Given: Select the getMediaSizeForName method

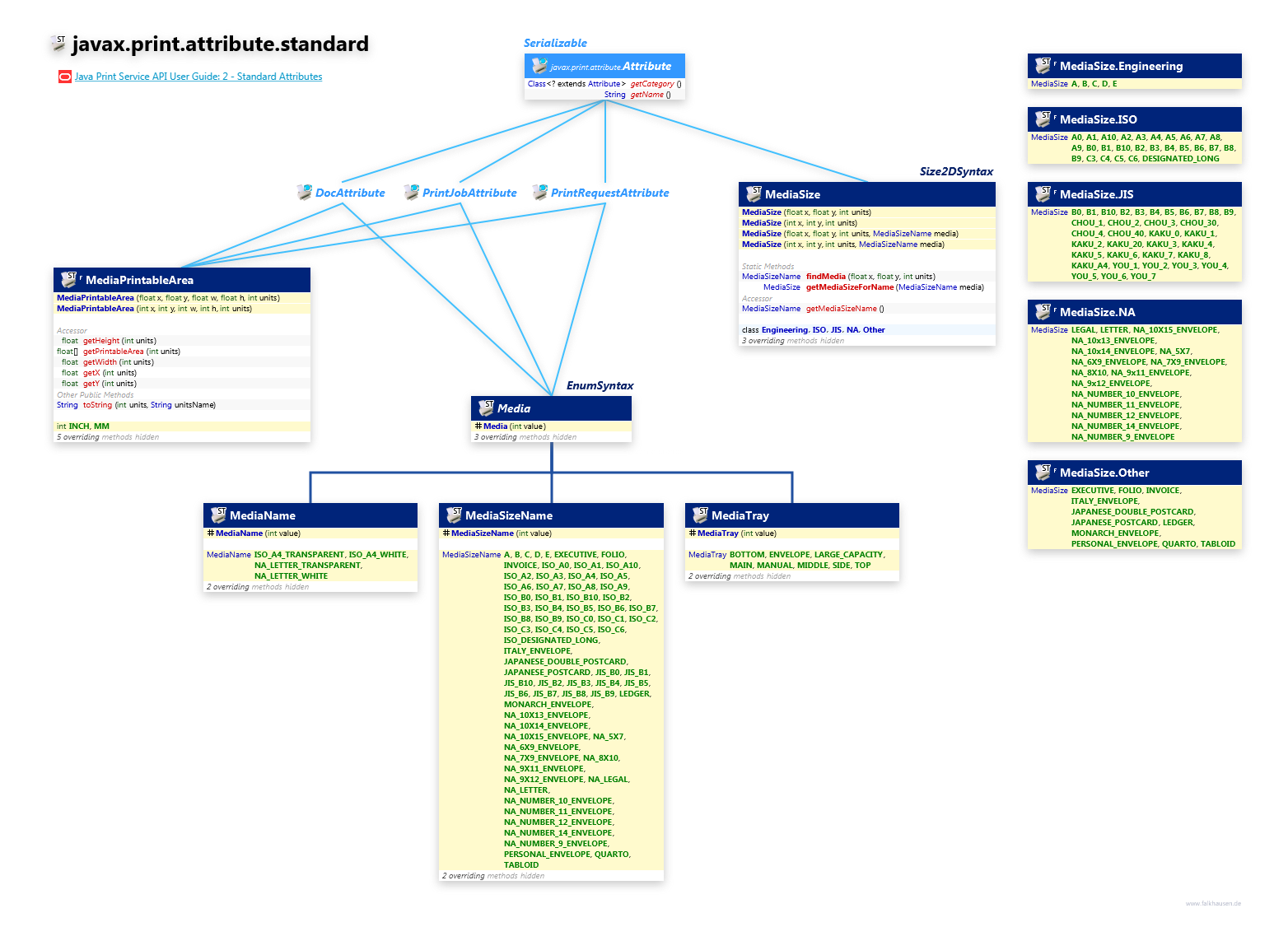Looking at the screenshot, I should point(849,287).
